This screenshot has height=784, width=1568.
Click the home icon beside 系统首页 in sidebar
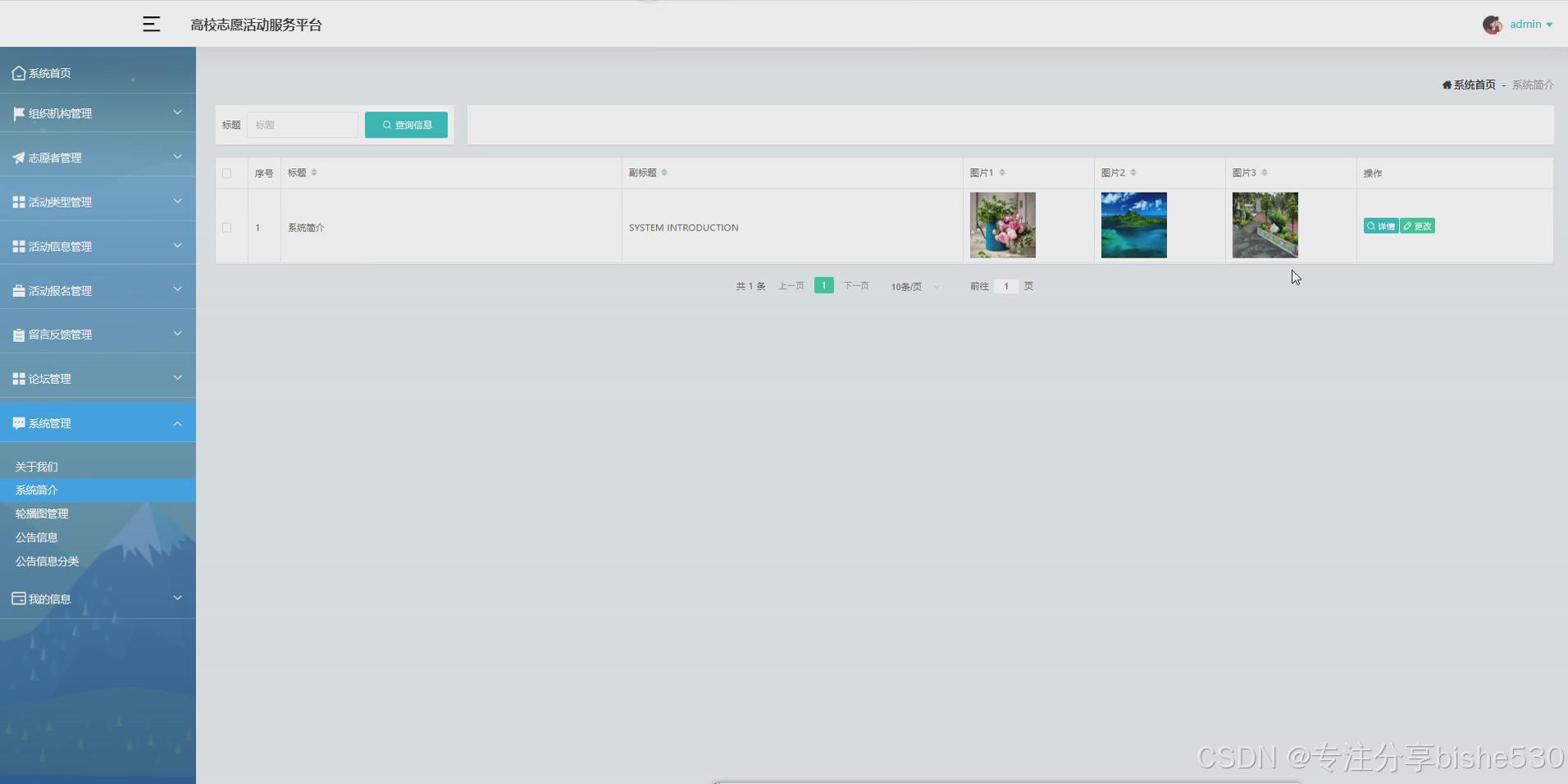click(x=19, y=73)
